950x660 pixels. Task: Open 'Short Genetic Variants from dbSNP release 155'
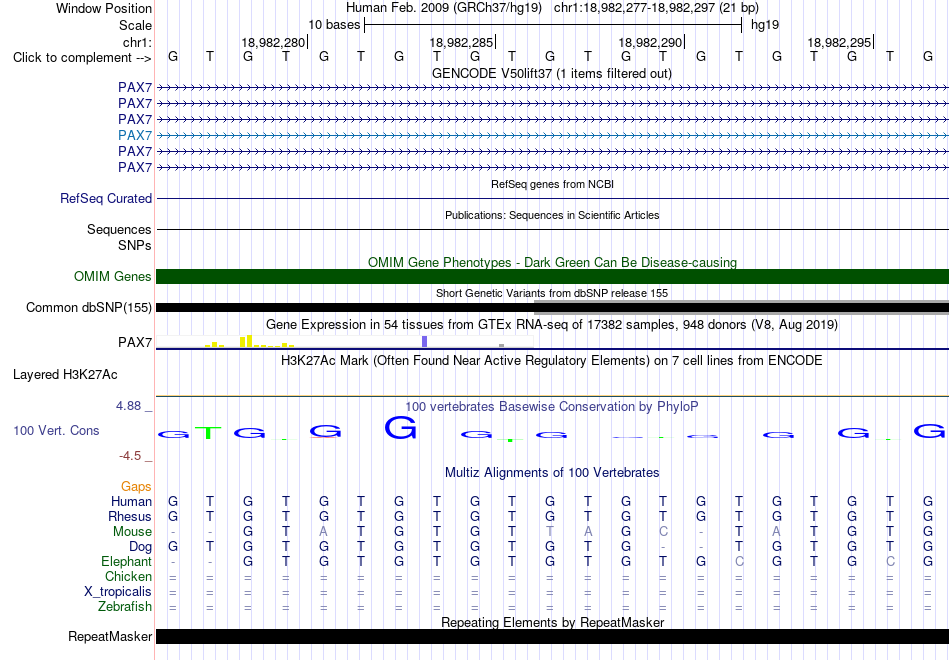pos(552,293)
